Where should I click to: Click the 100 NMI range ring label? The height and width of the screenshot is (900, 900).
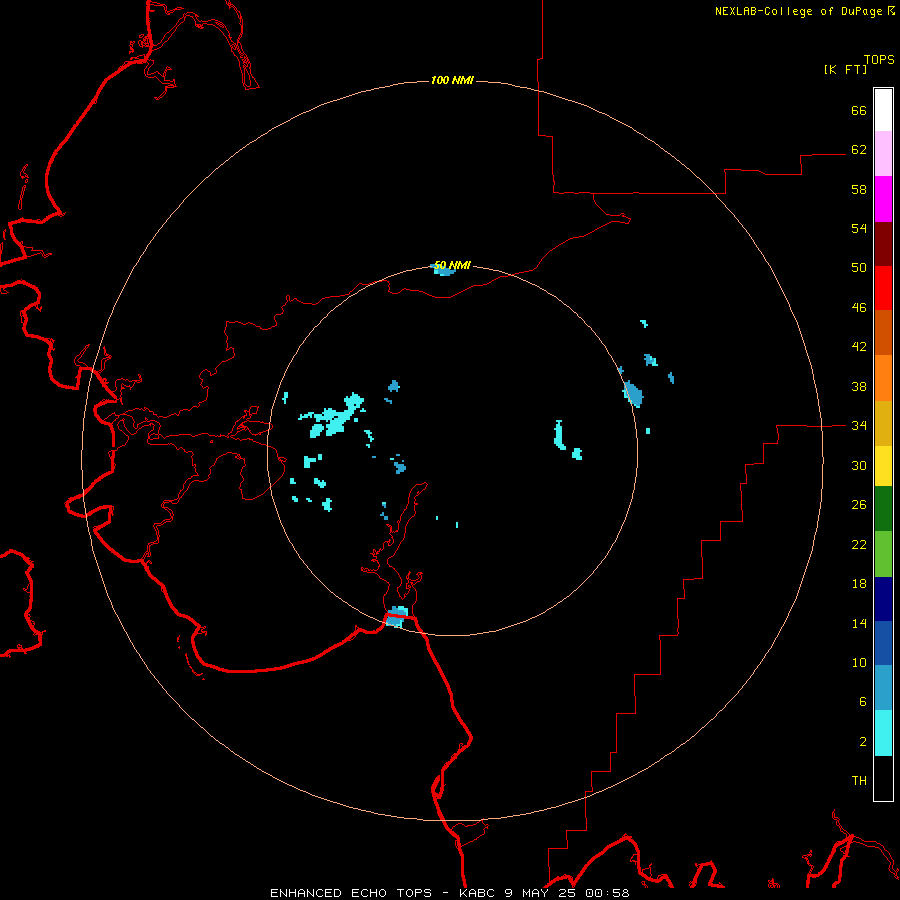tap(452, 80)
